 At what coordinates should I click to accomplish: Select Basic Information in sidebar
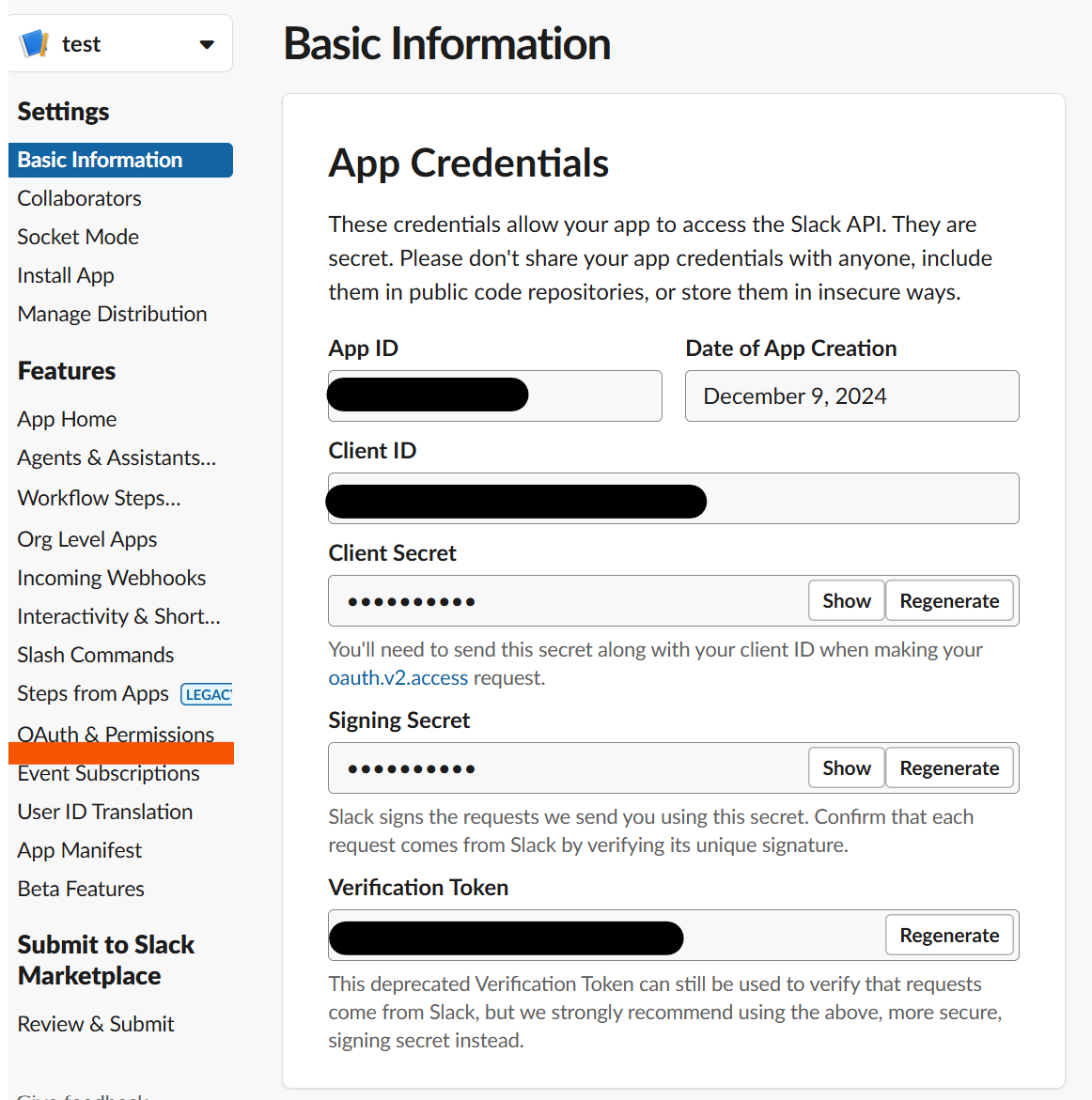pyautogui.click(x=120, y=160)
